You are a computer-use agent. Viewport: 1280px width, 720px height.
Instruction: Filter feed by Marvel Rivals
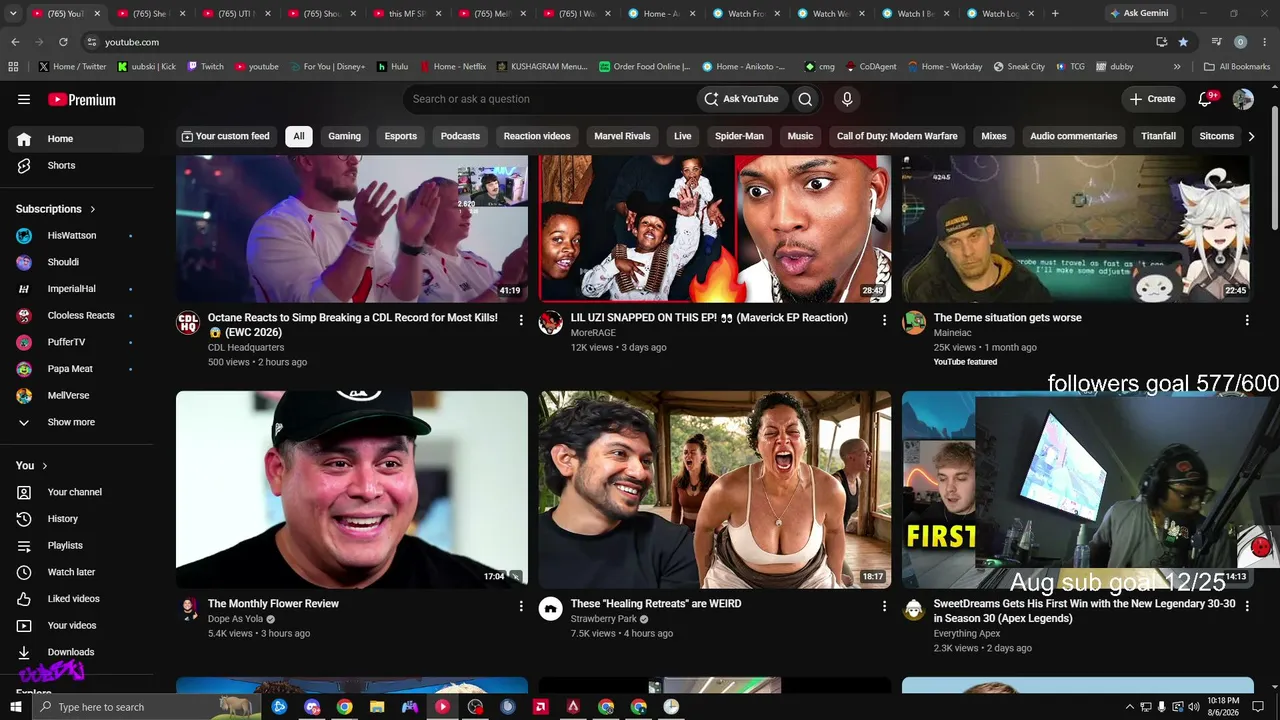pyautogui.click(x=622, y=136)
